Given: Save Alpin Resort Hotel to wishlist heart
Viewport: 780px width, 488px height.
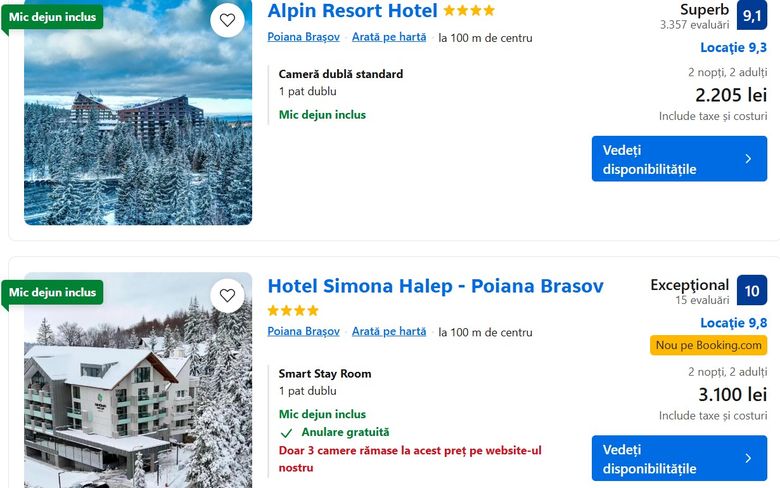Looking at the screenshot, I should tap(227, 20).
